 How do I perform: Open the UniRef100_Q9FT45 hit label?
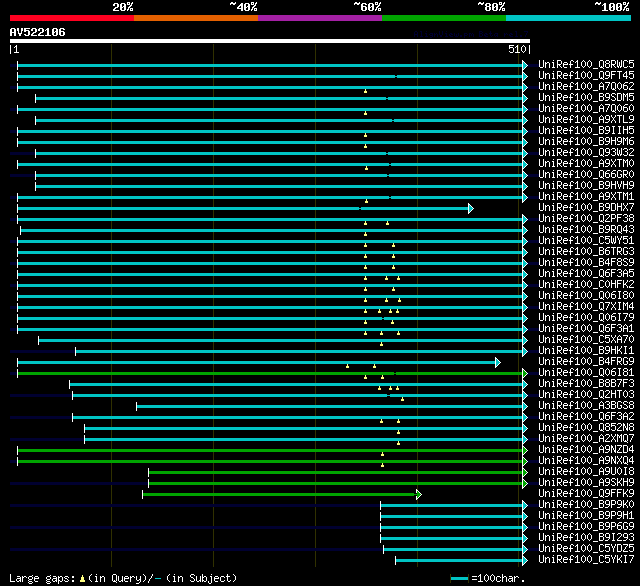tap(586, 75)
